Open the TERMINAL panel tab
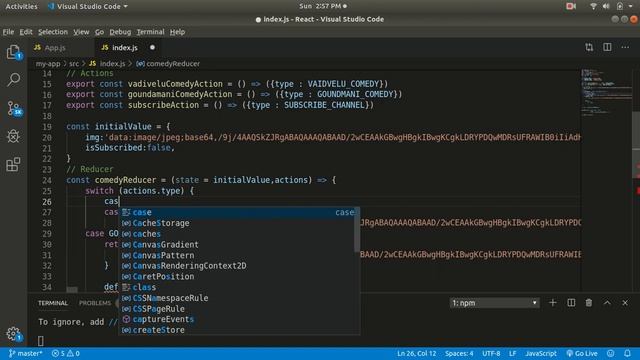This screenshot has height=360, width=640. click(x=53, y=303)
